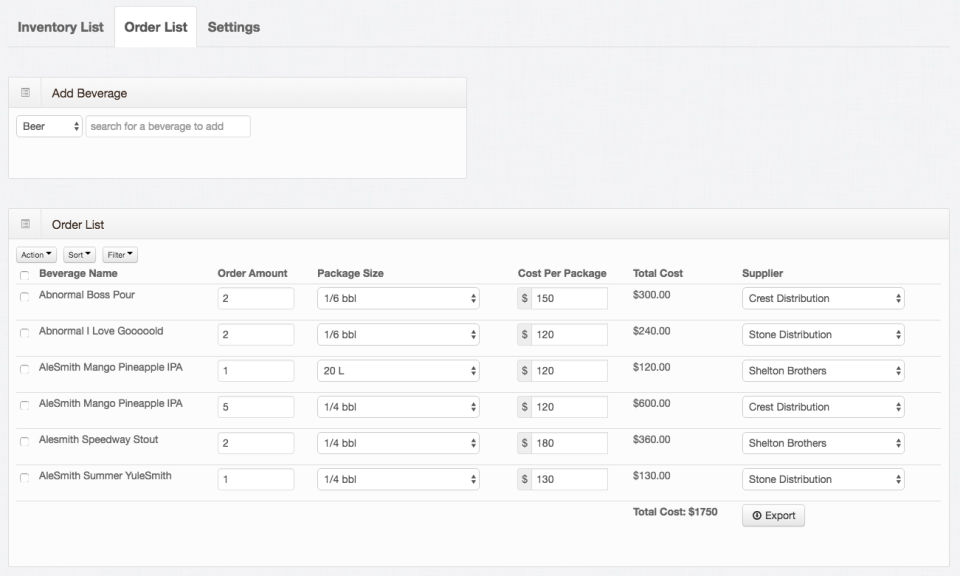
Task: Open the supplier dropdown for Abnormal I Love Goooold
Action: [823, 335]
